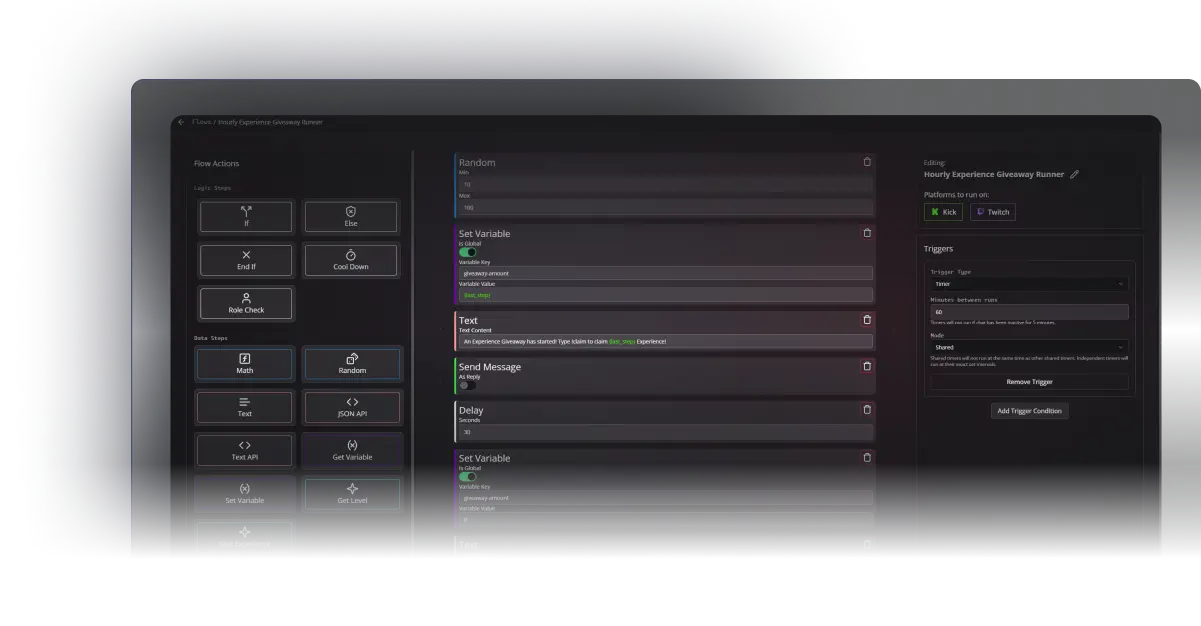Image resolution: width=1201 pixels, height=626 pixels.
Task: Toggle Is Global on the second Set Variable step
Action: 466,477
